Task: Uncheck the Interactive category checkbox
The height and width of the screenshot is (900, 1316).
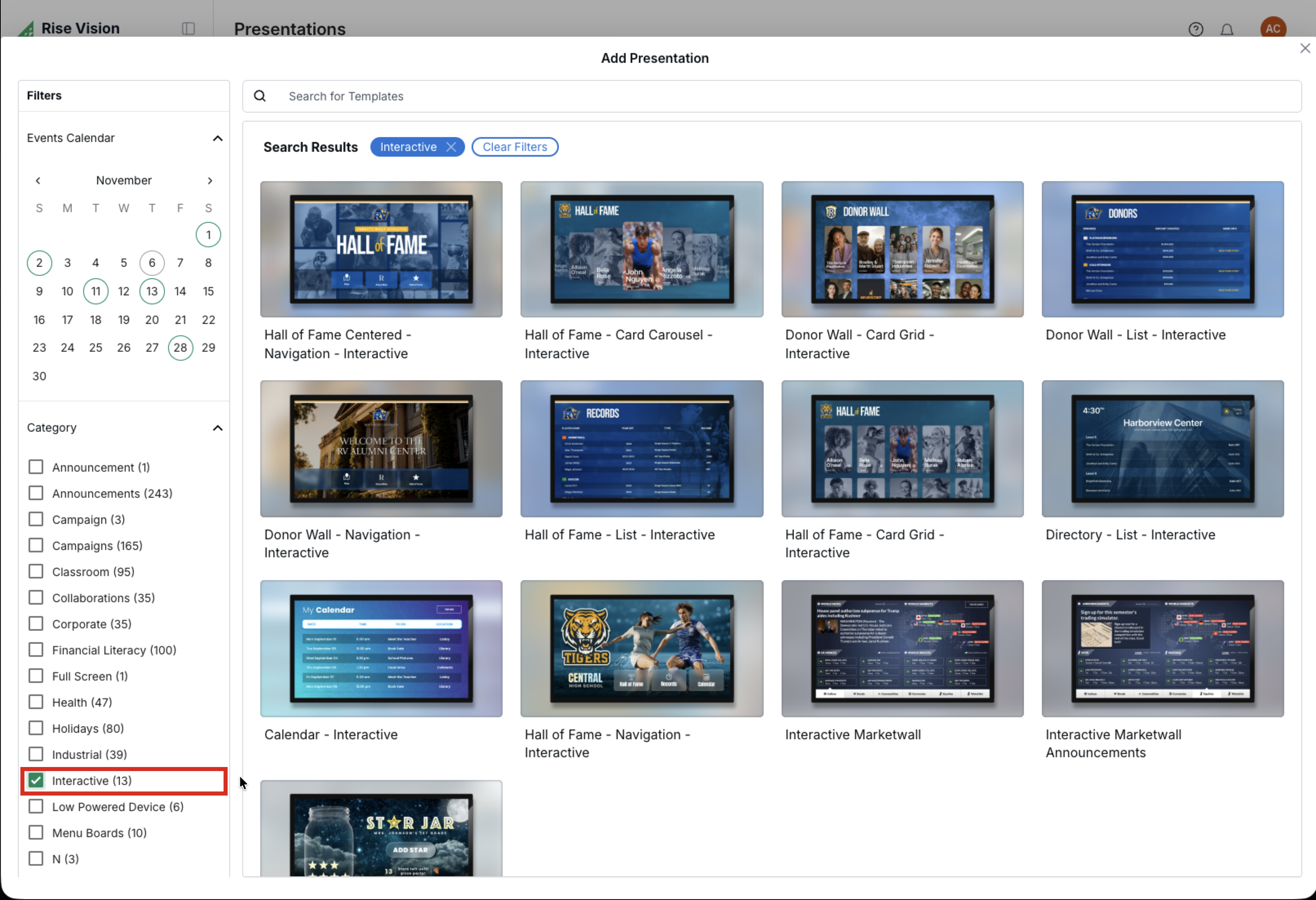Action: pyautogui.click(x=35, y=780)
